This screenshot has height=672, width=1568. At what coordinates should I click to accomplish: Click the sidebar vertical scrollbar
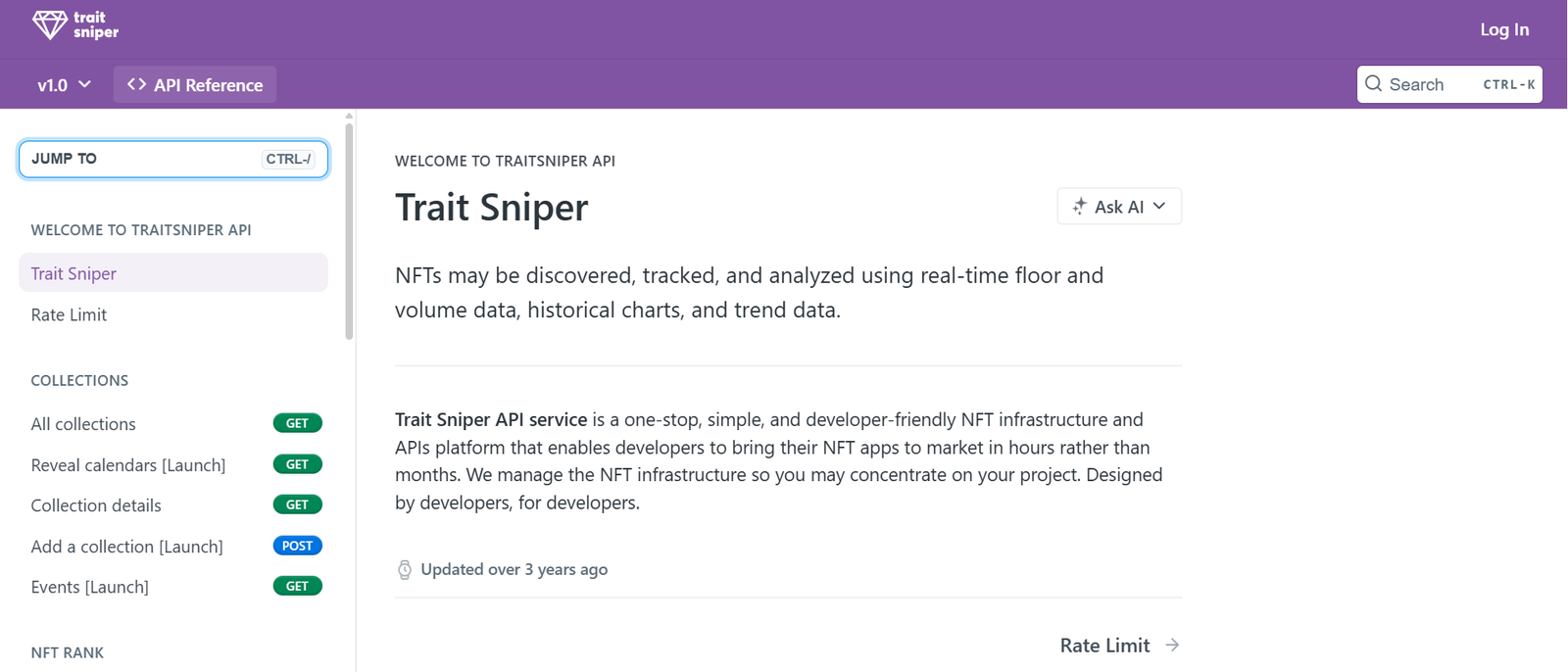tap(349, 232)
